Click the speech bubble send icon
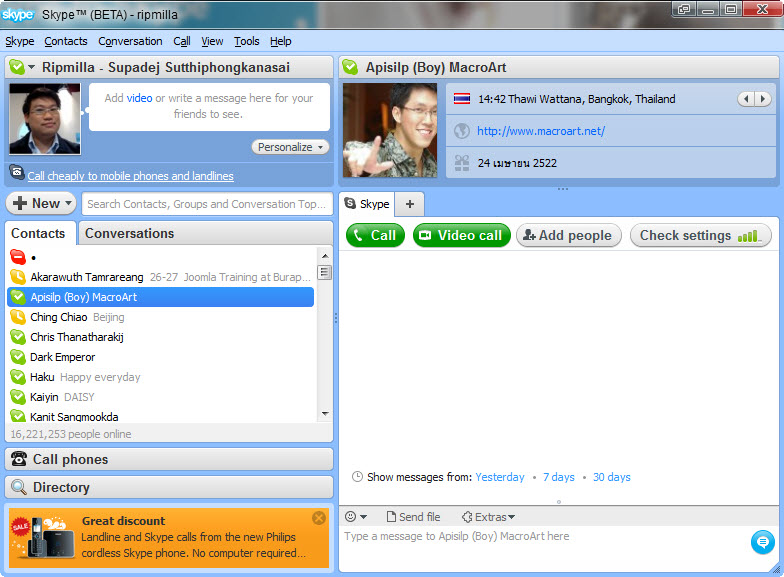Screen dimensions: 784x577 763,542
